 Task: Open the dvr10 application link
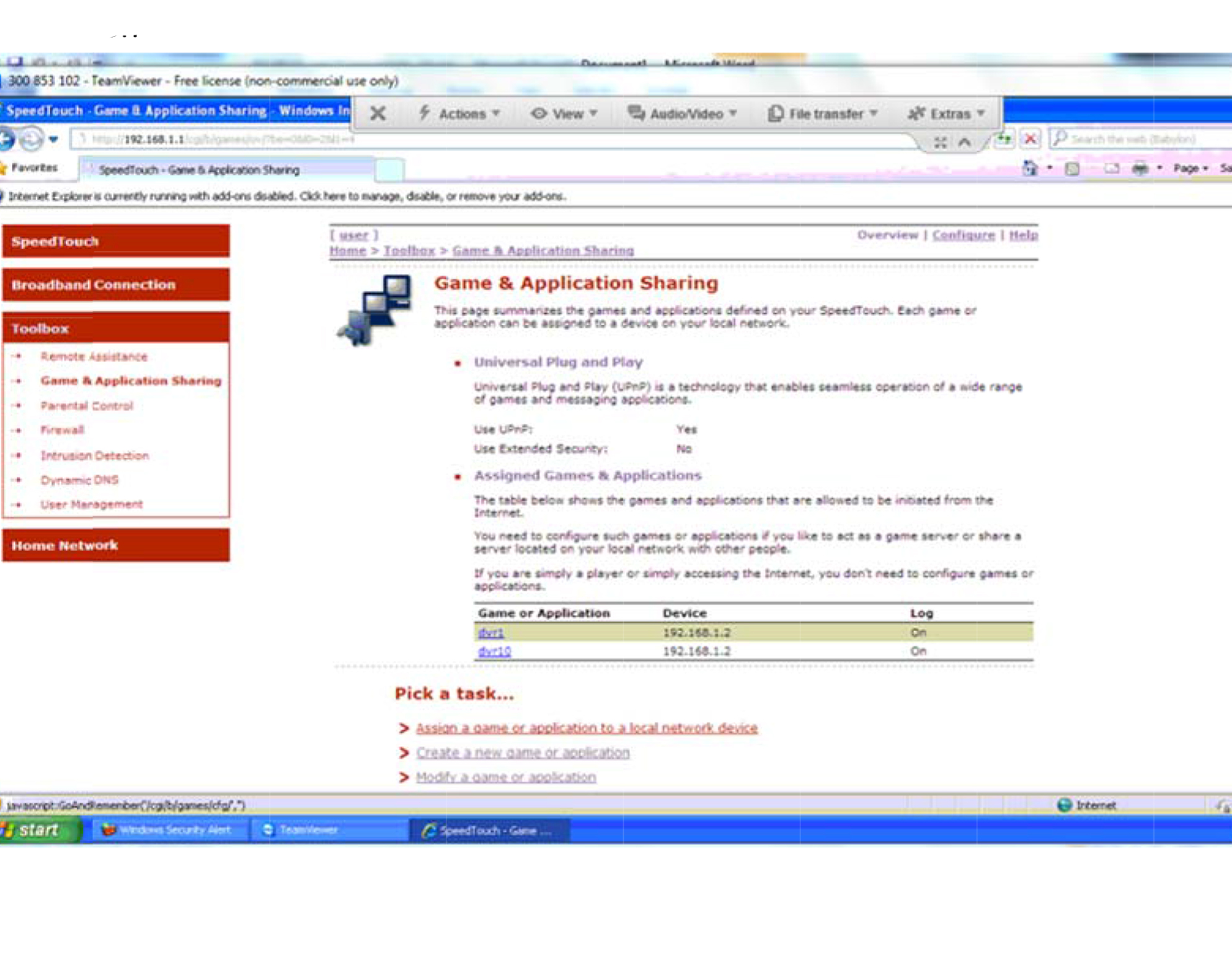495,651
